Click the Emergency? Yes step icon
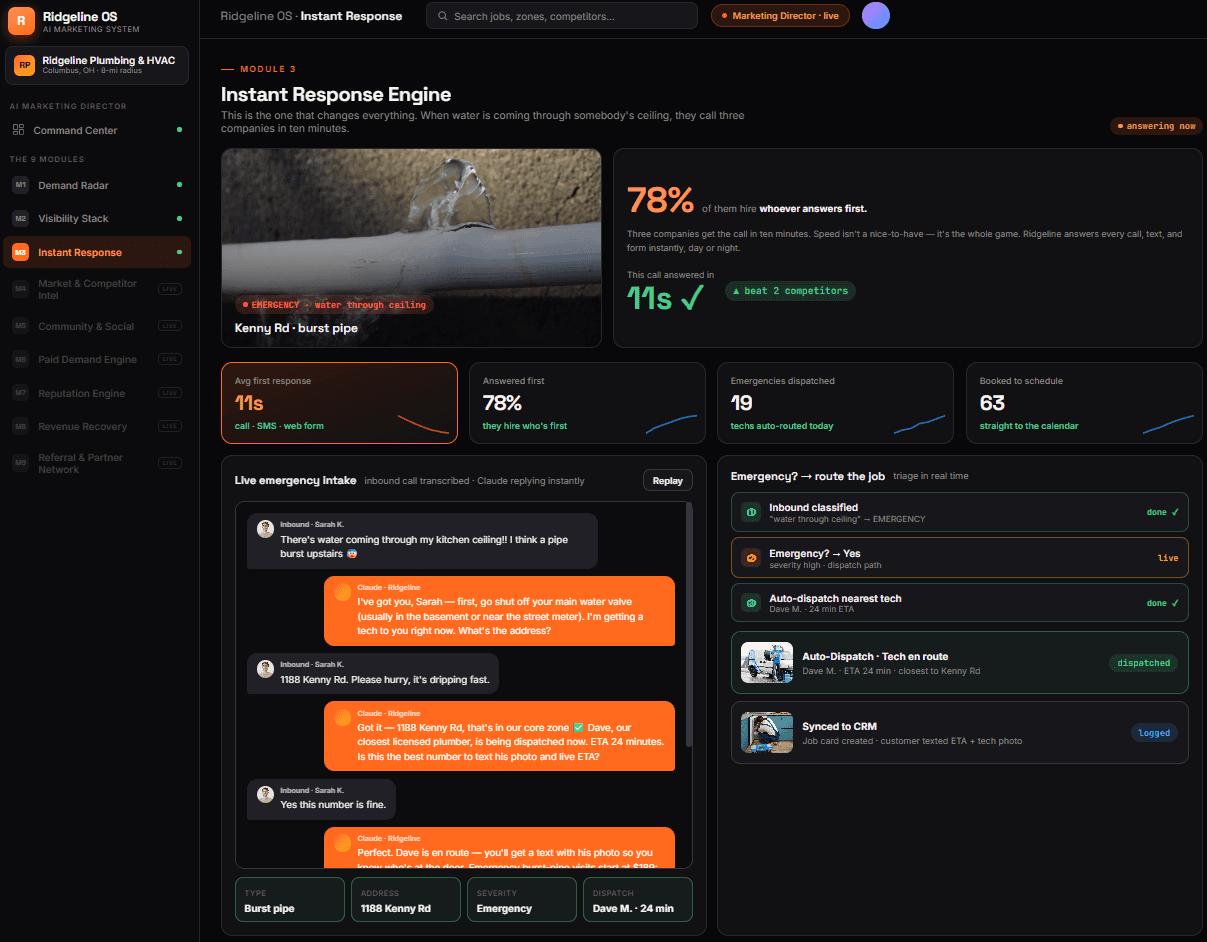1207x942 pixels. tap(751, 558)
